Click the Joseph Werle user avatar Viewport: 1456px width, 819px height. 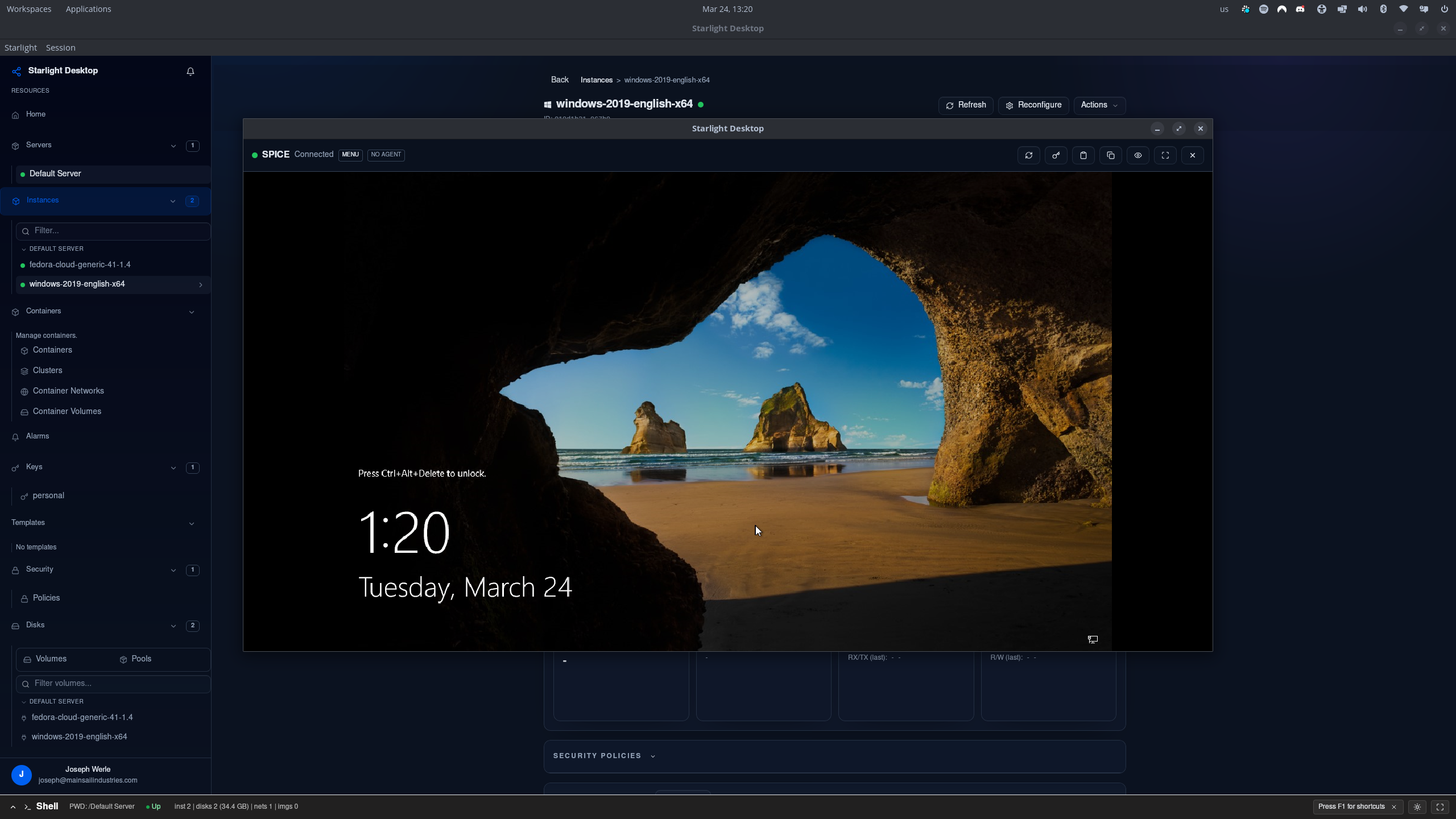point(22,775)
